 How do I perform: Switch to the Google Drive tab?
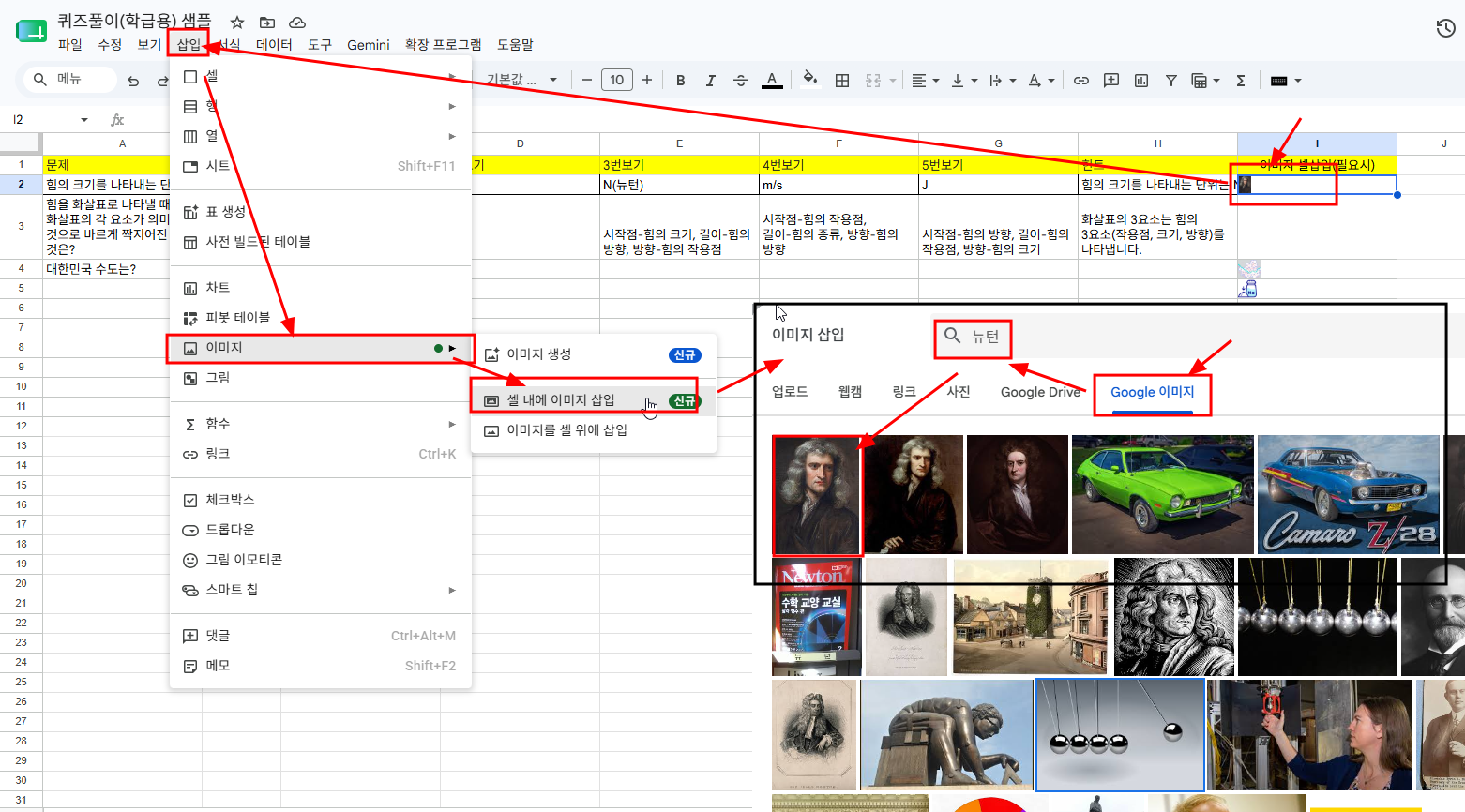point(1040,392)
